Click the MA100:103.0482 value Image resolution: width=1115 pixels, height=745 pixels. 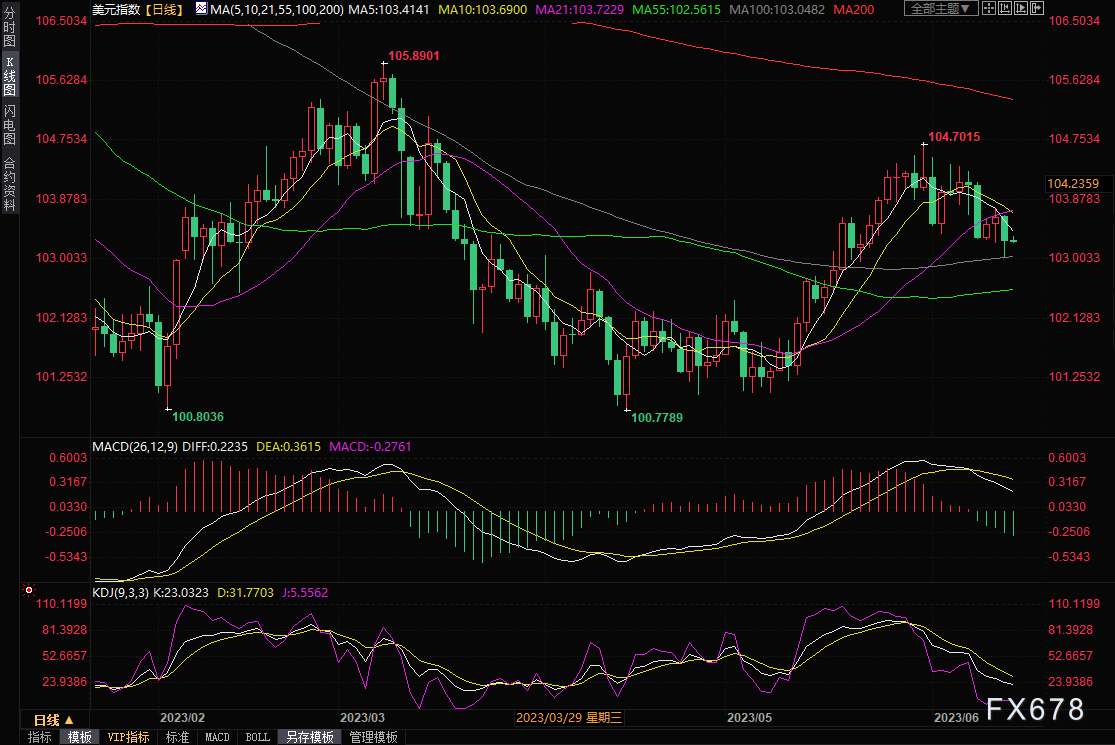tap(777, 10)
